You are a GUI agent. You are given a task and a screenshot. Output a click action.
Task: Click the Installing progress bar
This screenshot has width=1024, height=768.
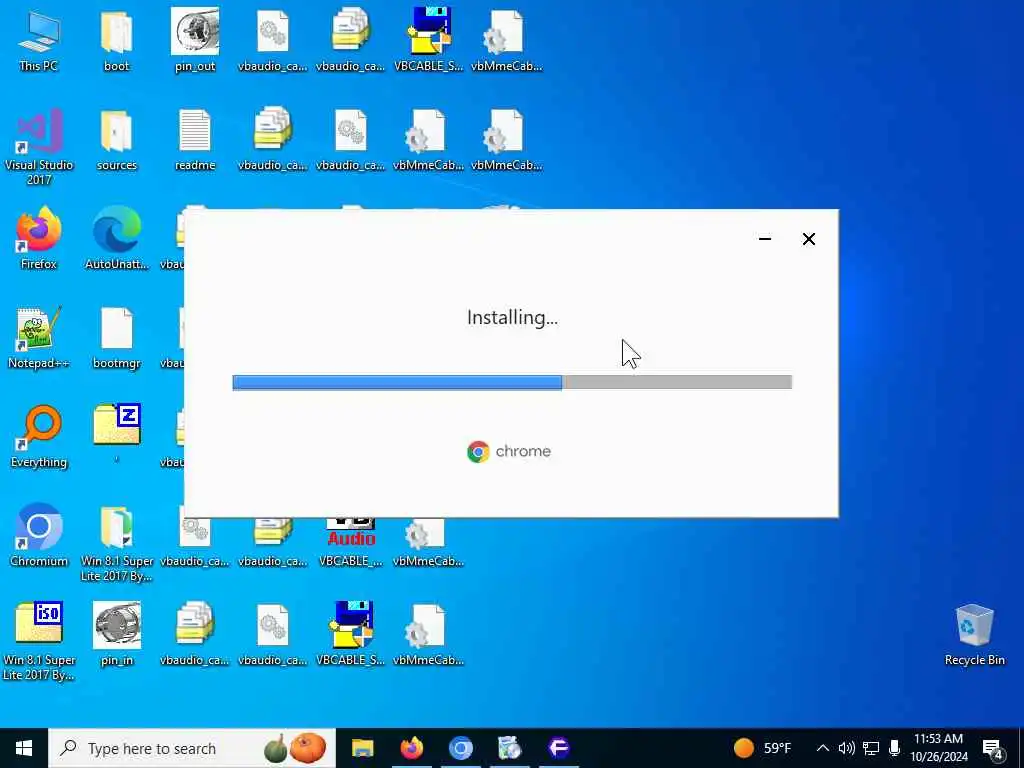(x=512, y=382)
